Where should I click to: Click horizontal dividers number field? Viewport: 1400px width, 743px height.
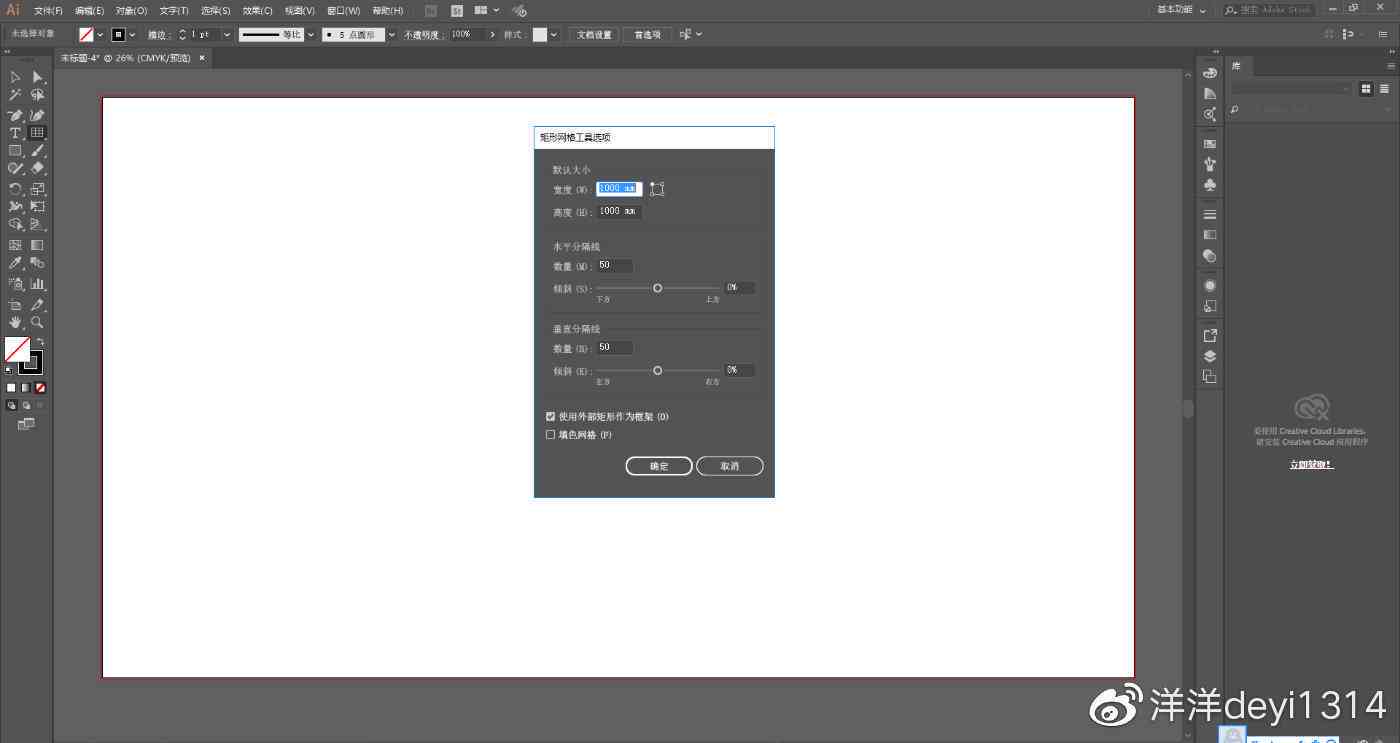tap(614, 265)
